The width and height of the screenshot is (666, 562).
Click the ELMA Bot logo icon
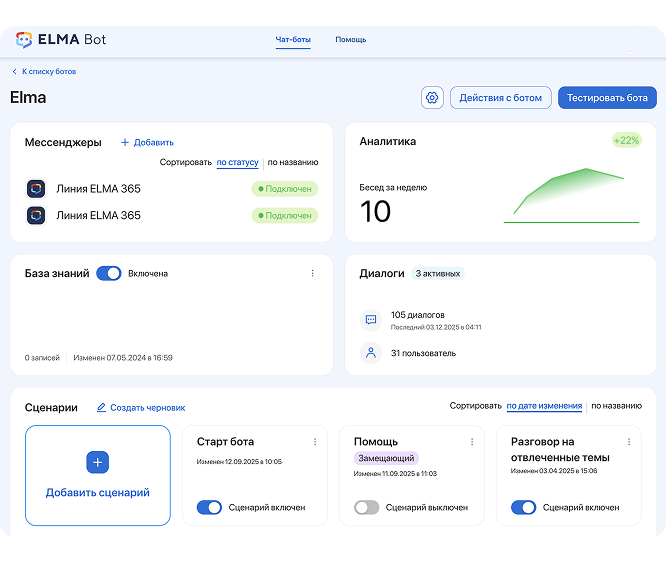coord(24,40)
